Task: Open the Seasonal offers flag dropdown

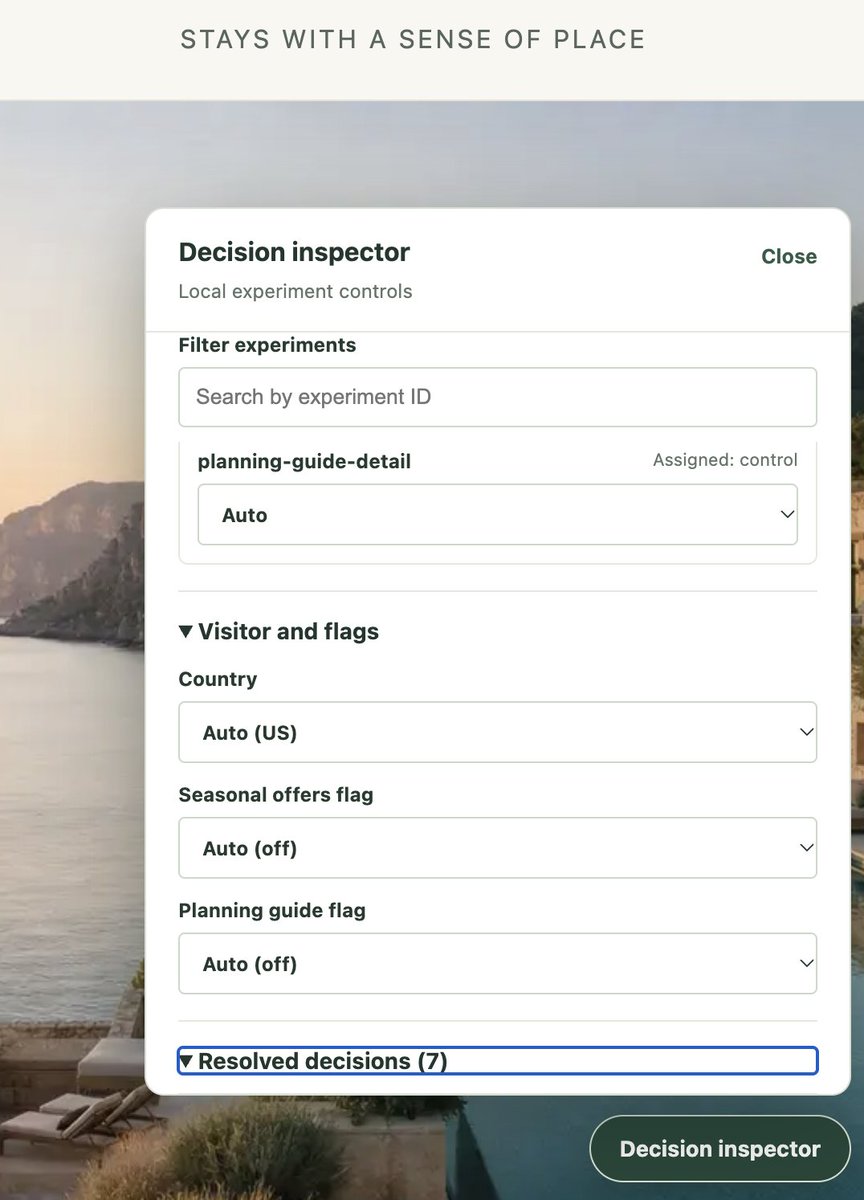Action: click(497, 848)
